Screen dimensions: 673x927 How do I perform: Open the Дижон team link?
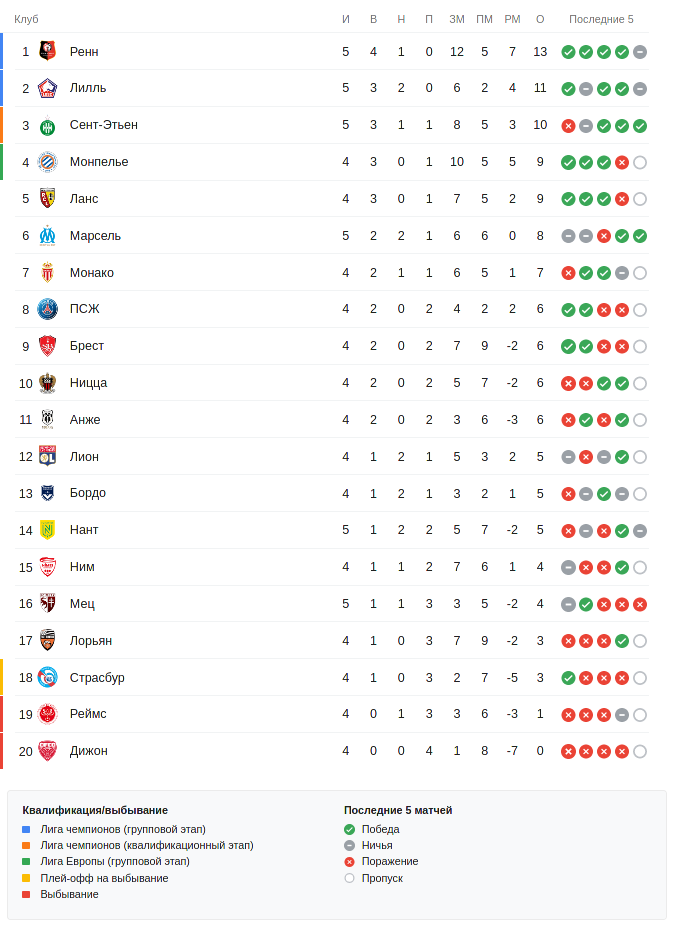point(89,751)
